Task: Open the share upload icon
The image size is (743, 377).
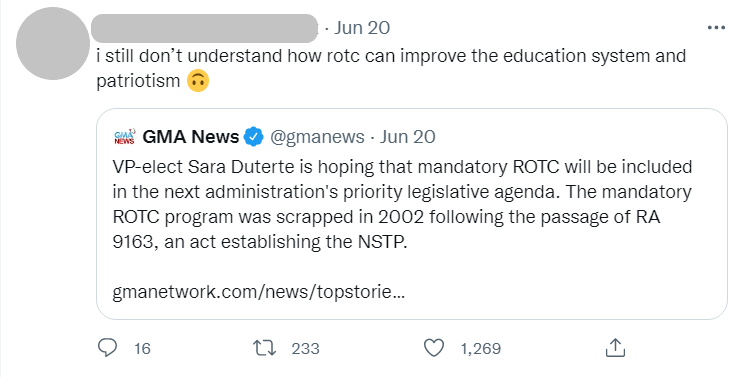Action: [615, 348]
